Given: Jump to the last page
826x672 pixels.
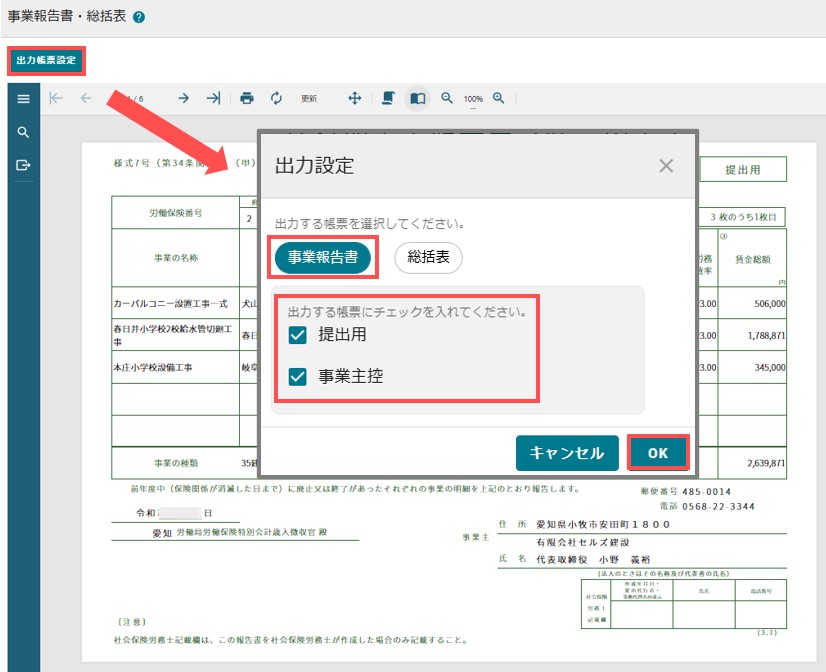Looking at the screenshot, I should (x=213, y=98).
